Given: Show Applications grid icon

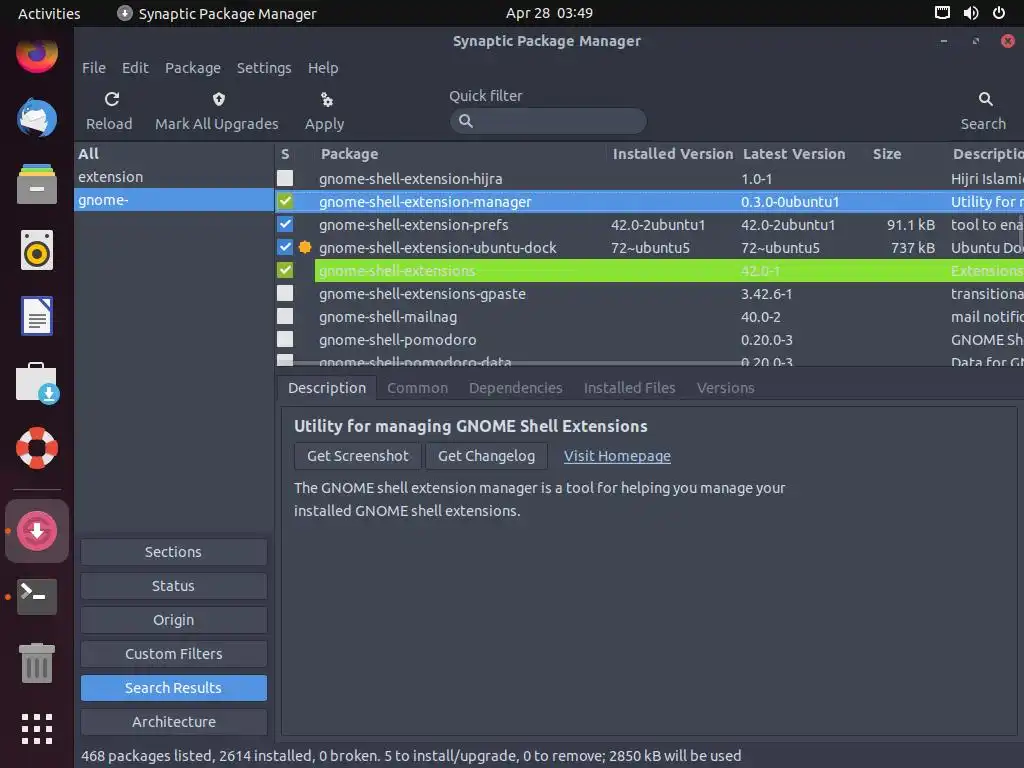Looking at the screenshot, I should 37,729.
